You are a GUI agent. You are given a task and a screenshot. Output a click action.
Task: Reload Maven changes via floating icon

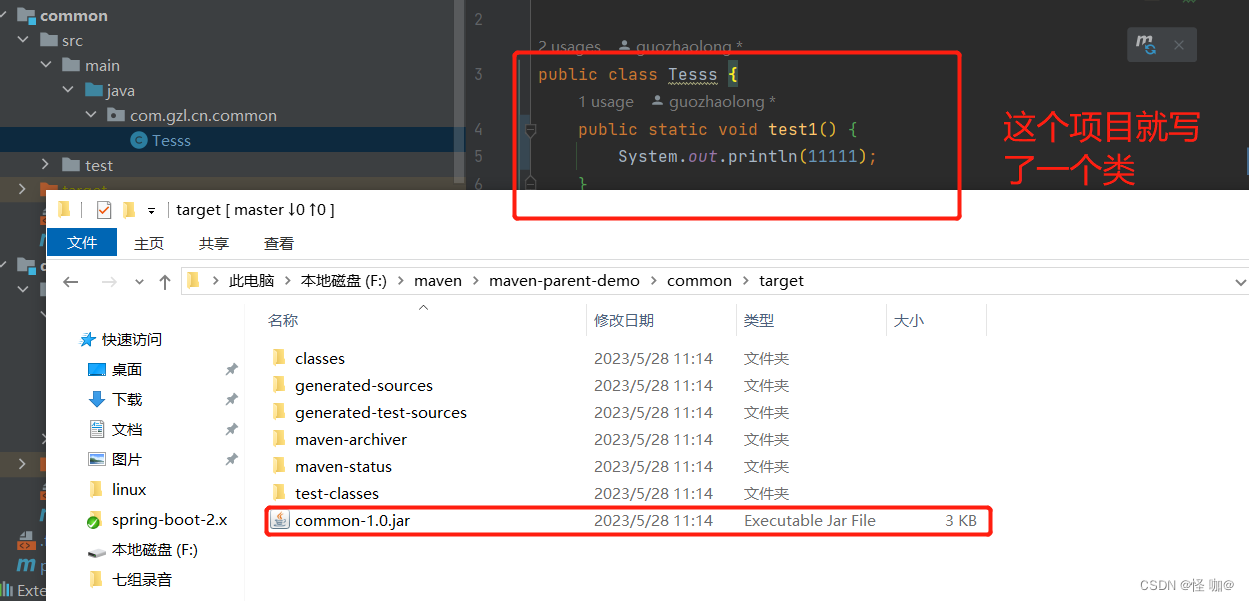1146,45
